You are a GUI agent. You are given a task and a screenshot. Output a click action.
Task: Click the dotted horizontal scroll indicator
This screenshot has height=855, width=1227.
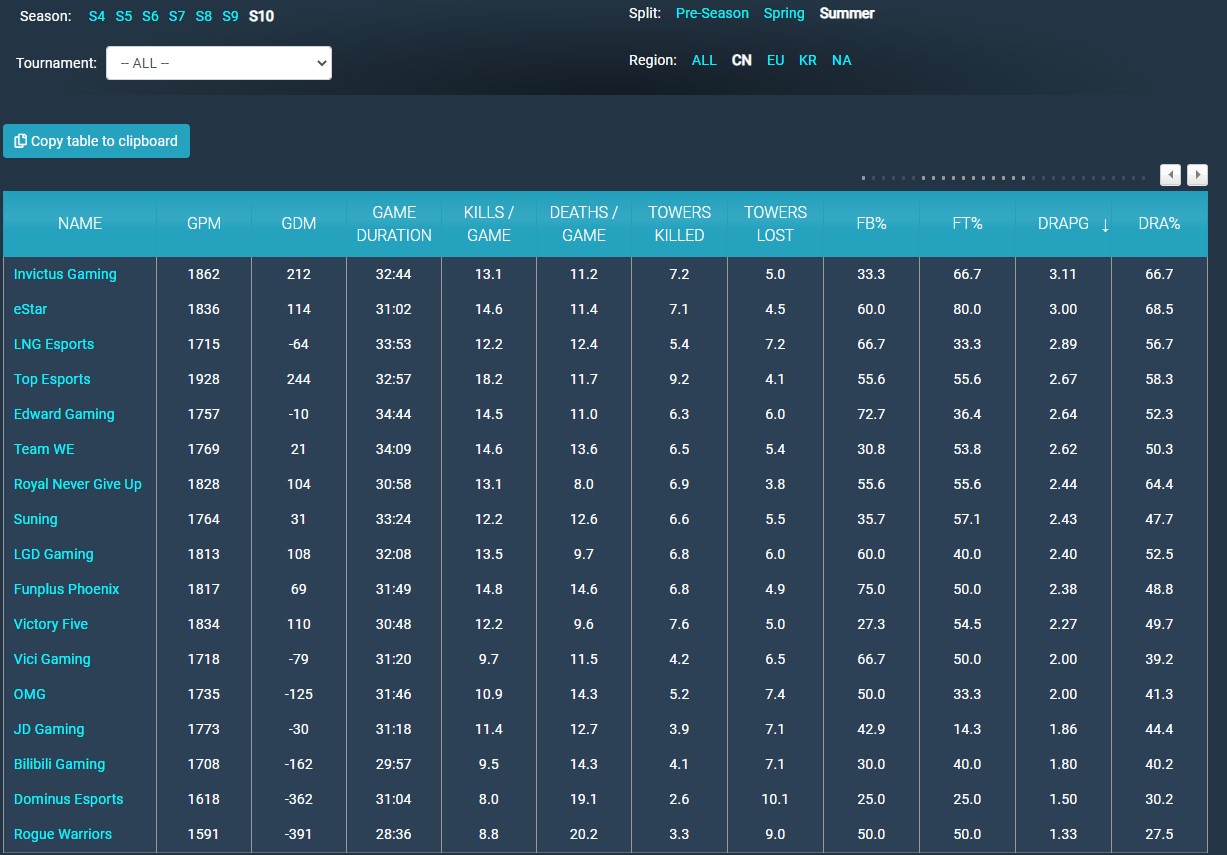[x=1004, y=177]
